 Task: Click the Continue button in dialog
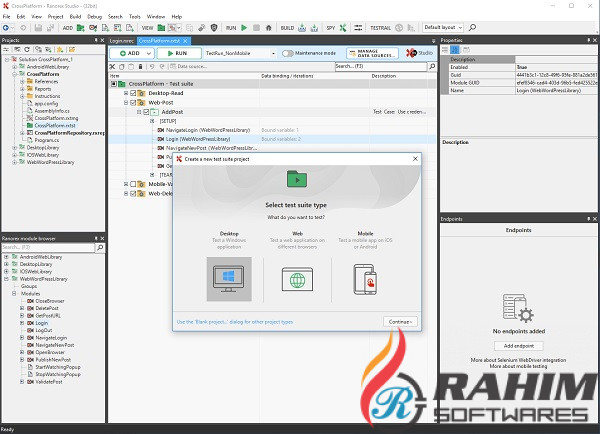tap(400, 322)
